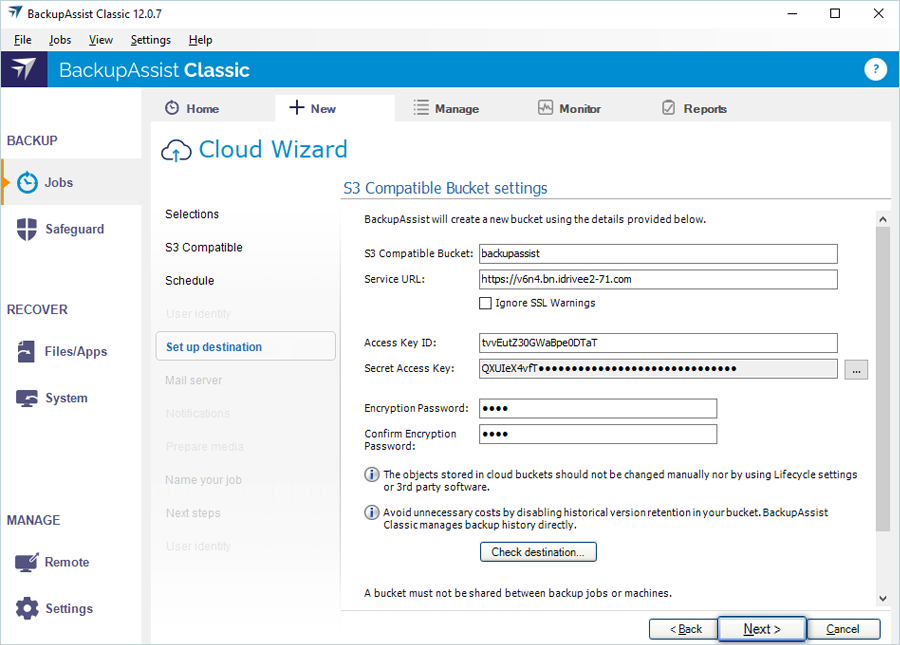Click the S3 Compatible Bucket field
The image size is (900, 645).
pyautogui.click(x=658, y=254)
